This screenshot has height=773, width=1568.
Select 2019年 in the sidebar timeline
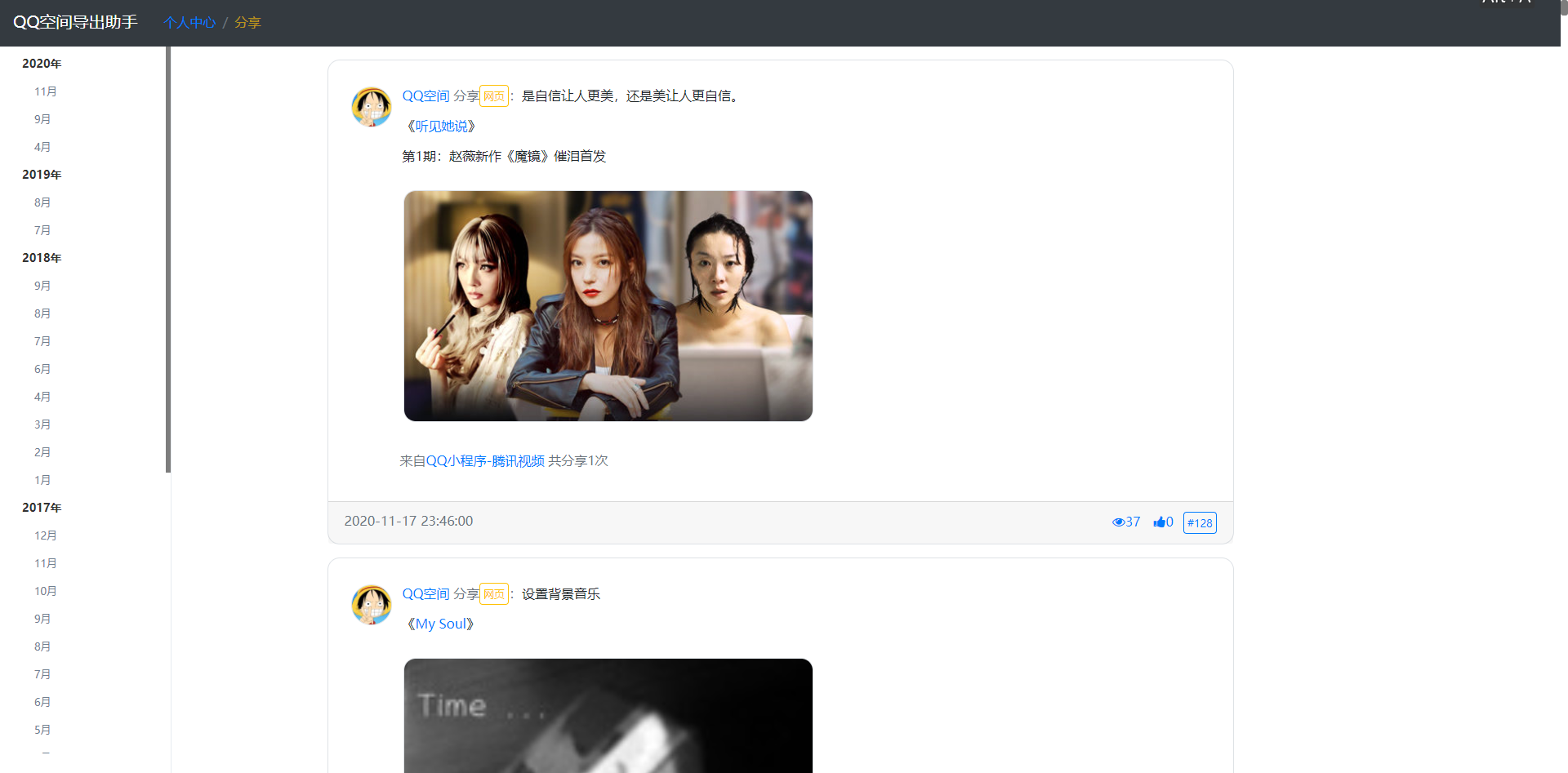tap(42, 175)
